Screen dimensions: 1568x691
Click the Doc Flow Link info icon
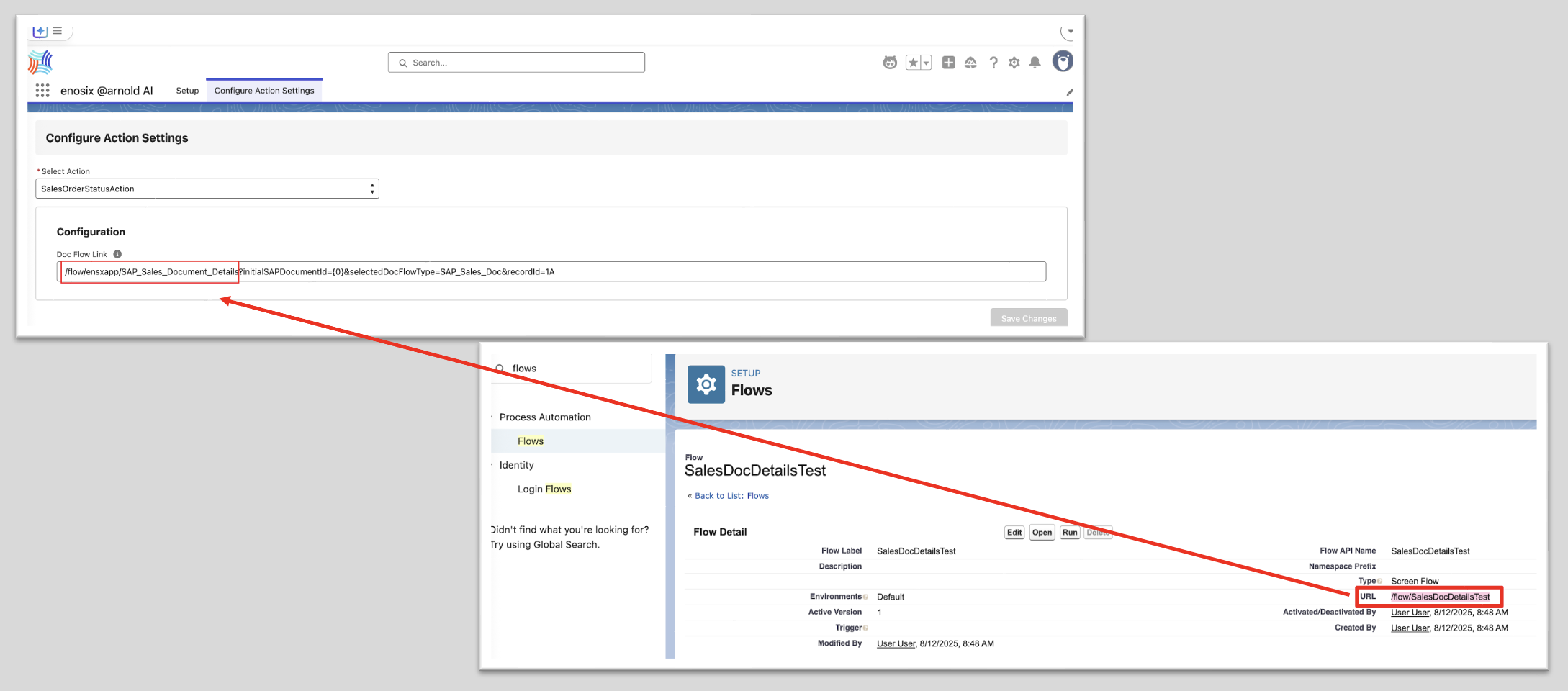point(117,254)
